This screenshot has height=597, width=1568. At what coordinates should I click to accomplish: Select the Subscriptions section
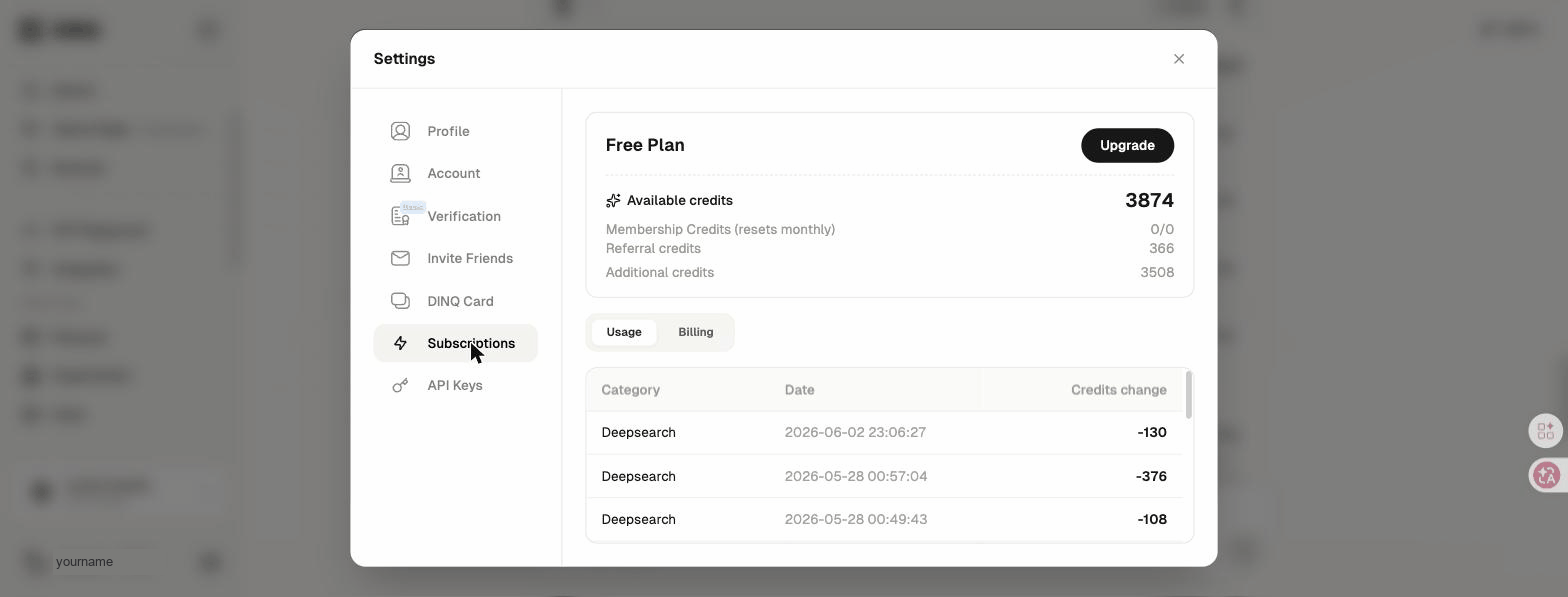click(x=455, y=343)
